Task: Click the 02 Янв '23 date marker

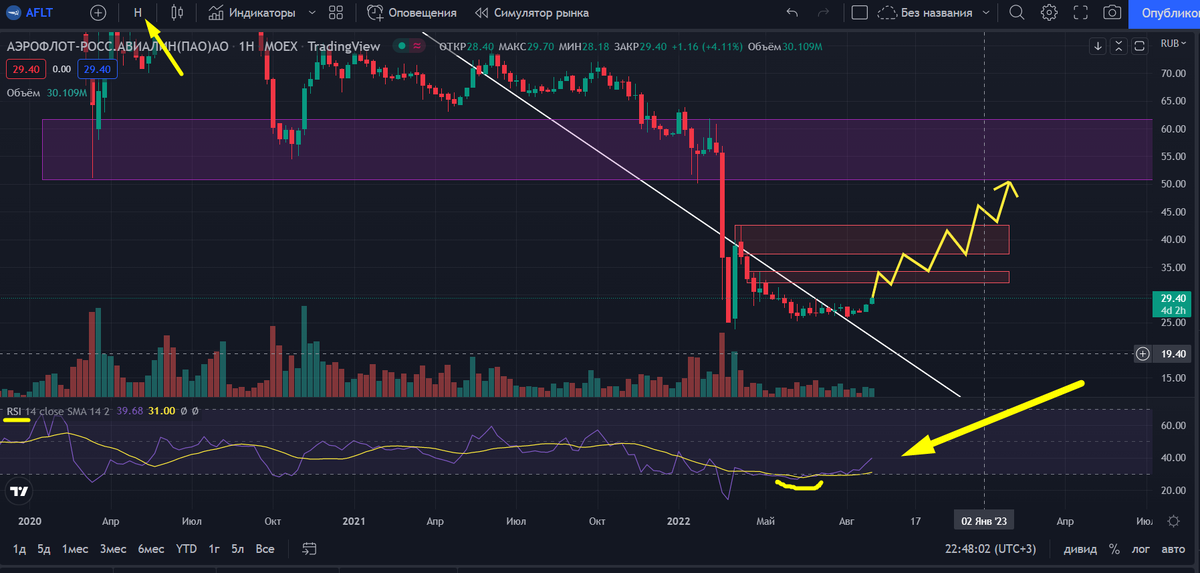Action: (986, 520)
